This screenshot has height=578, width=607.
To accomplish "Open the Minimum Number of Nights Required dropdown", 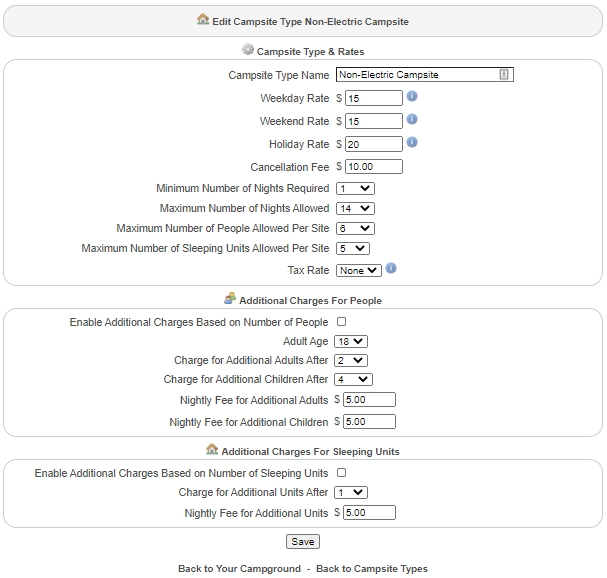I will pyautogui.click(x=355, y=188).
